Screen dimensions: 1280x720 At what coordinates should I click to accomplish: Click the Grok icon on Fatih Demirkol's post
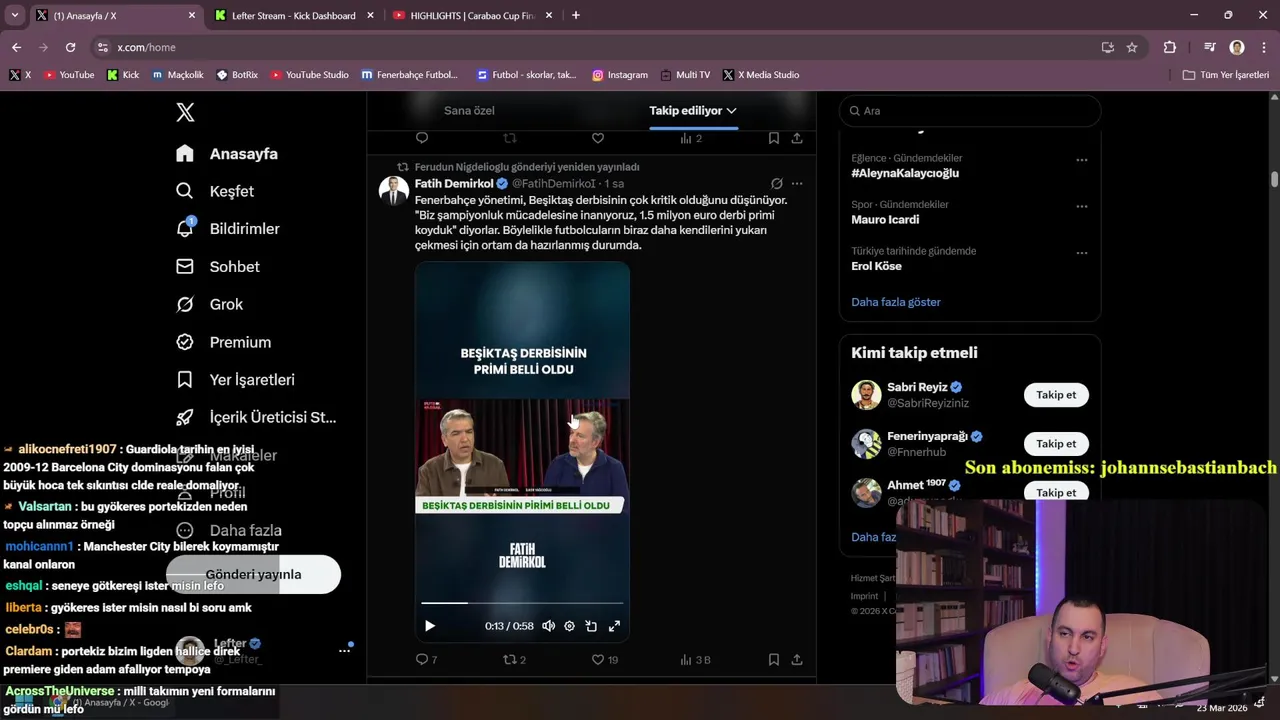[x=776, y=184]
